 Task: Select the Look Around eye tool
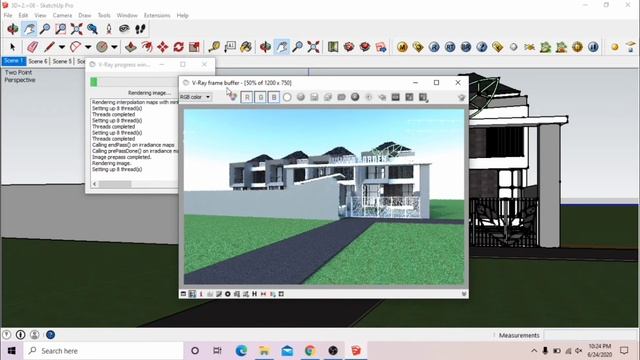(124, 29)
